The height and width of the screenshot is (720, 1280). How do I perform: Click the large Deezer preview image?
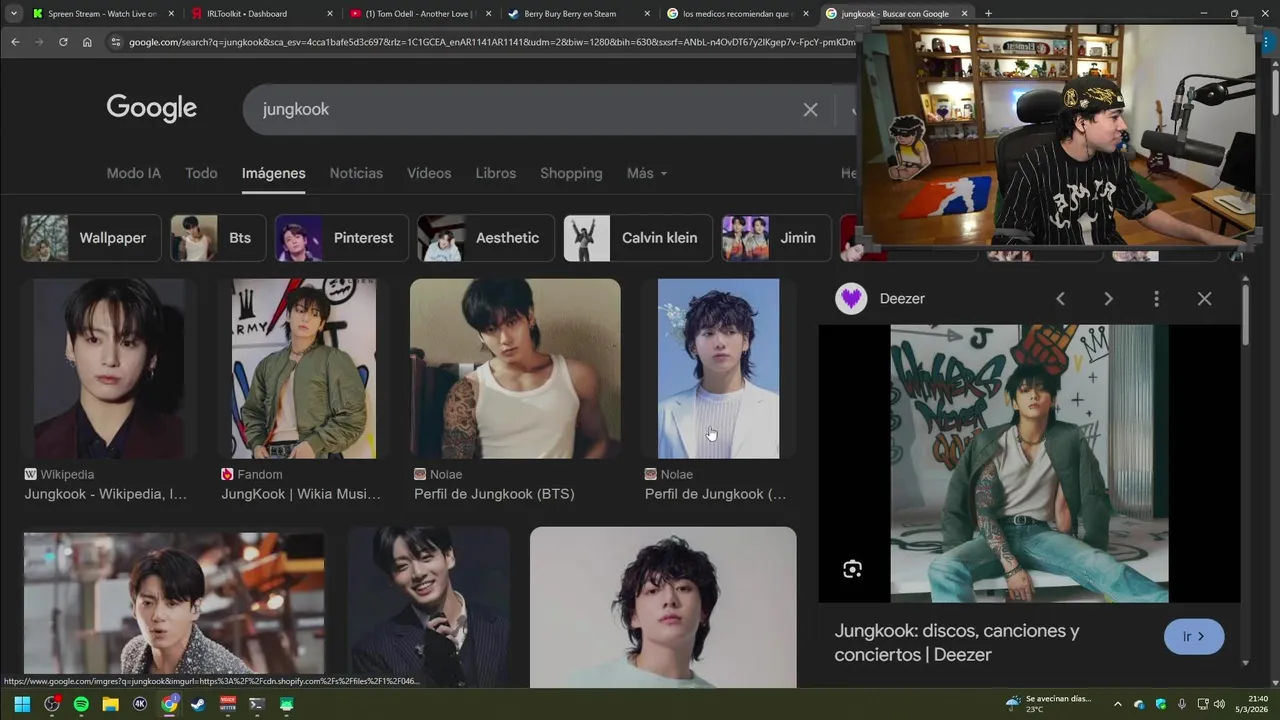click(x=1029, y=463)
